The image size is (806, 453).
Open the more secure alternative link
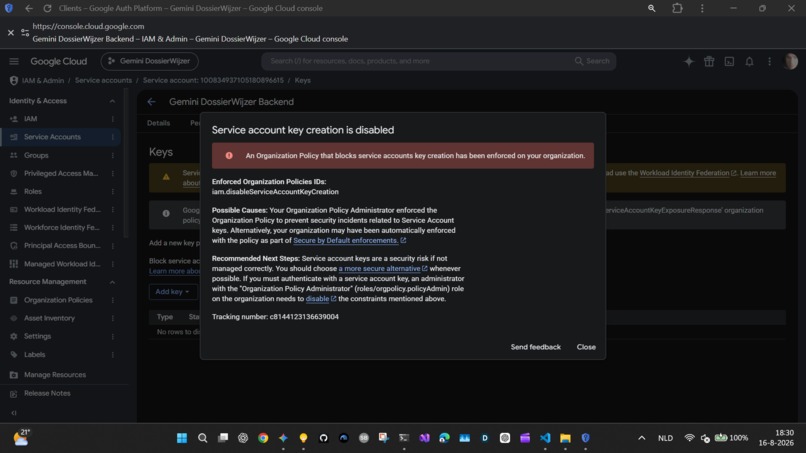(x=382, y=268)
